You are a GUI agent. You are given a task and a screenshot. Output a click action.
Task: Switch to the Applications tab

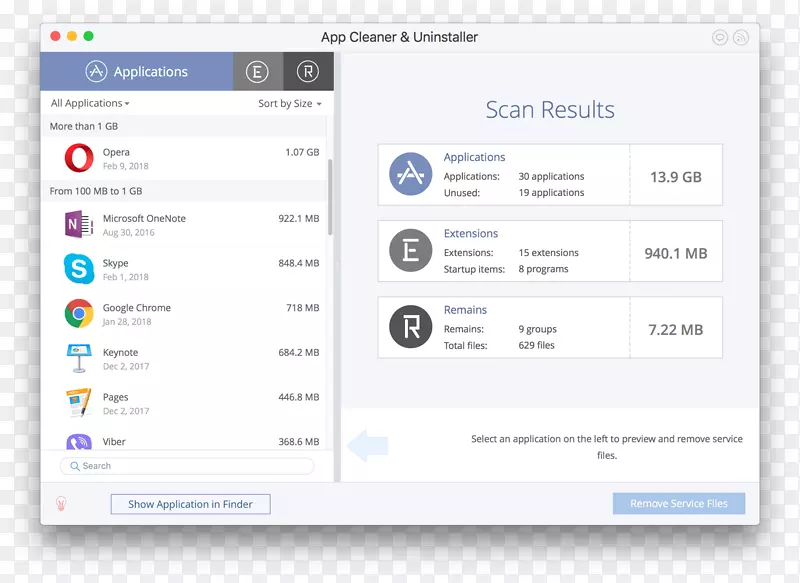(x=137, y=72)
